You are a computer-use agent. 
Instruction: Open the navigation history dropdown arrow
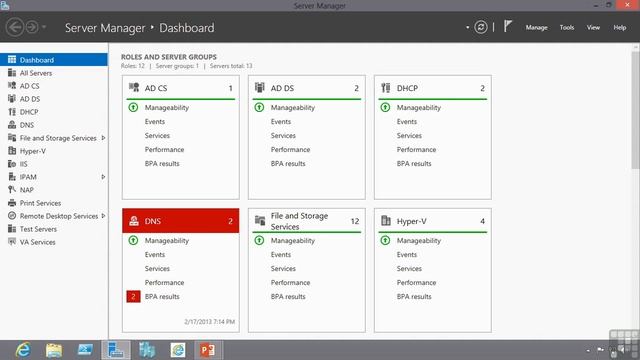[x=44, y=27]
